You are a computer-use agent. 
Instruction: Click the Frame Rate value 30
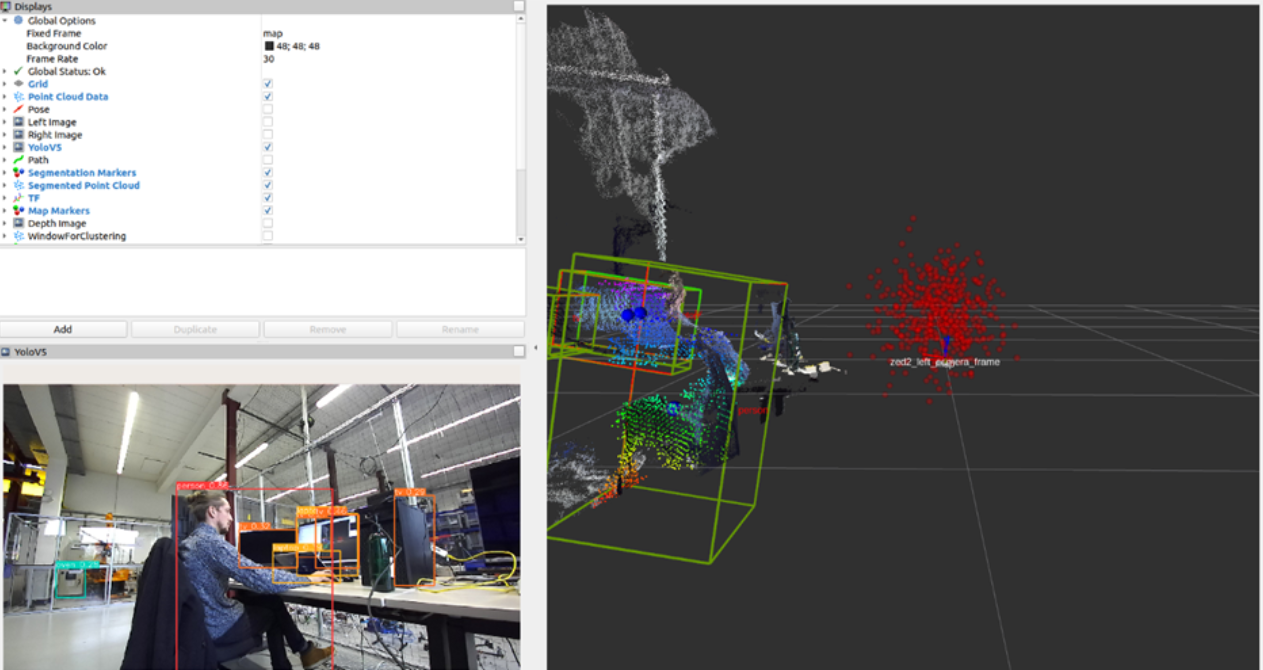(268, 59)
